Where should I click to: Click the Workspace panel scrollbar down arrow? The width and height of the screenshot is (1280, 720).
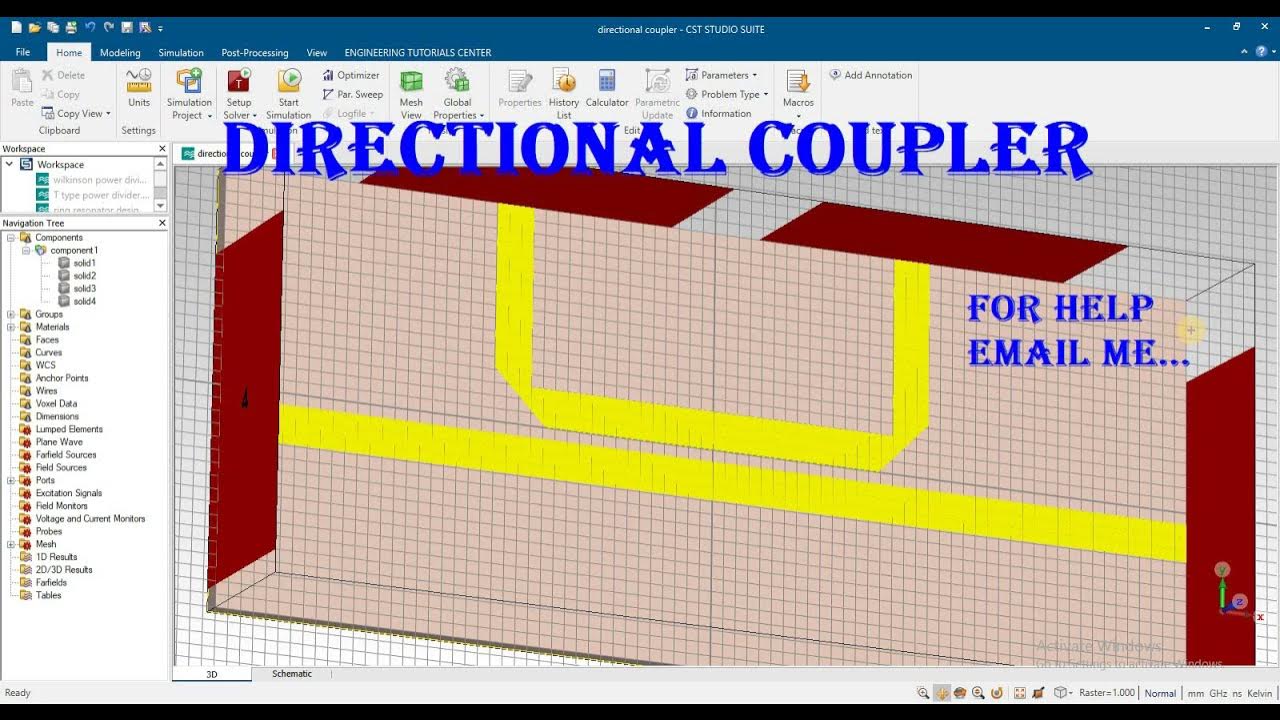point(160,205)
